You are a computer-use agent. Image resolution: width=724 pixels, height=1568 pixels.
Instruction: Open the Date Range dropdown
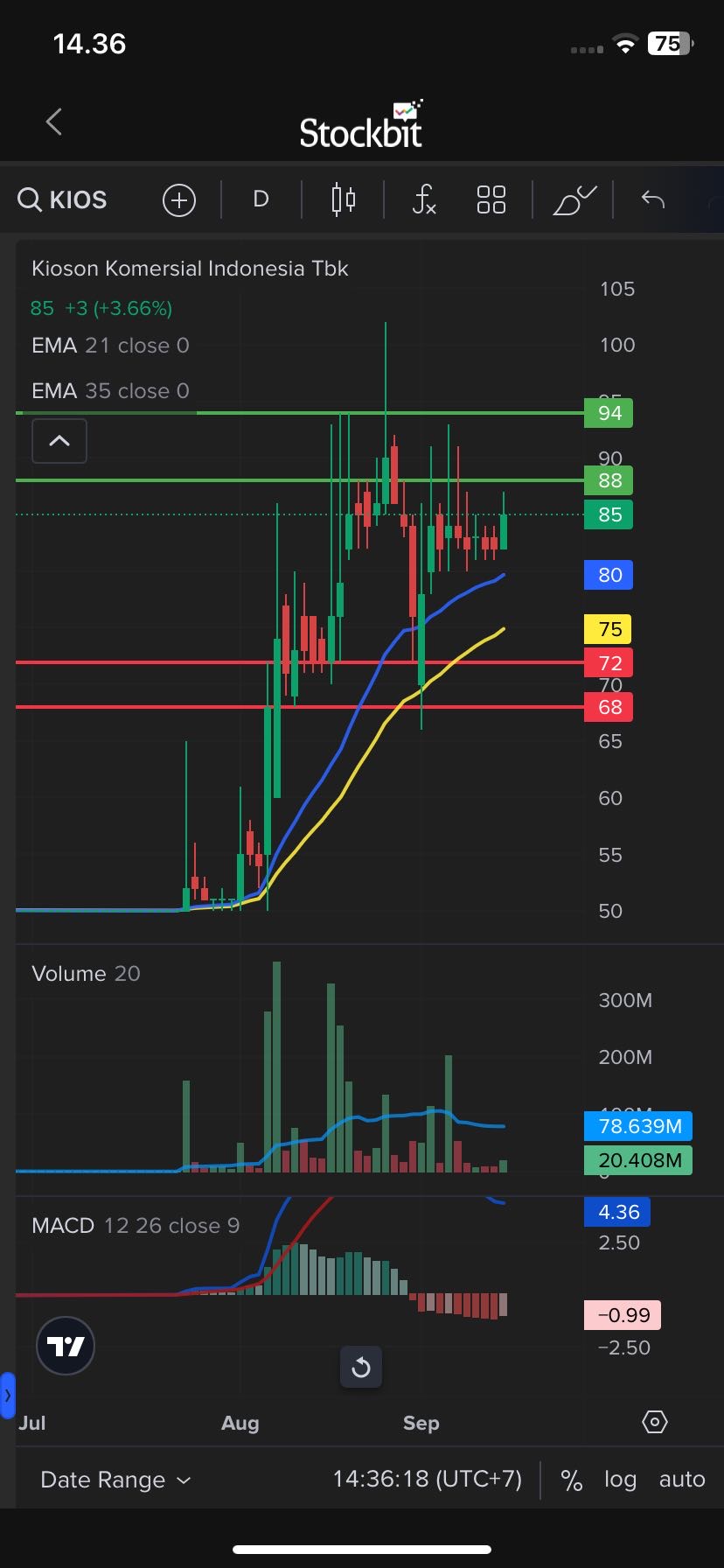pyautogui.click(x=115, y=1480)
